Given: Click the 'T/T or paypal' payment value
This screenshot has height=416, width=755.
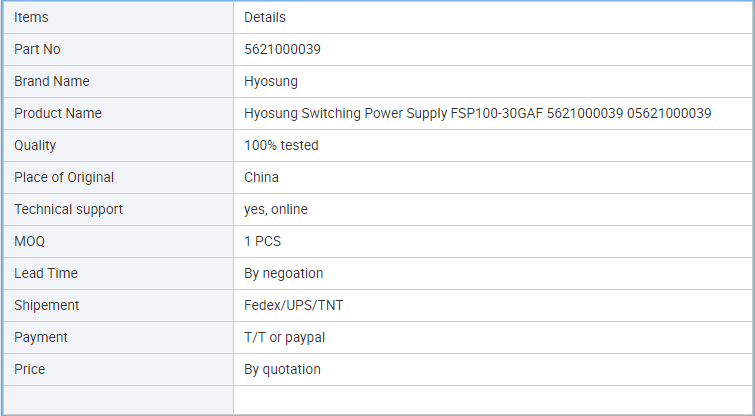Looking at the screenshot, I should coord(284,337).
